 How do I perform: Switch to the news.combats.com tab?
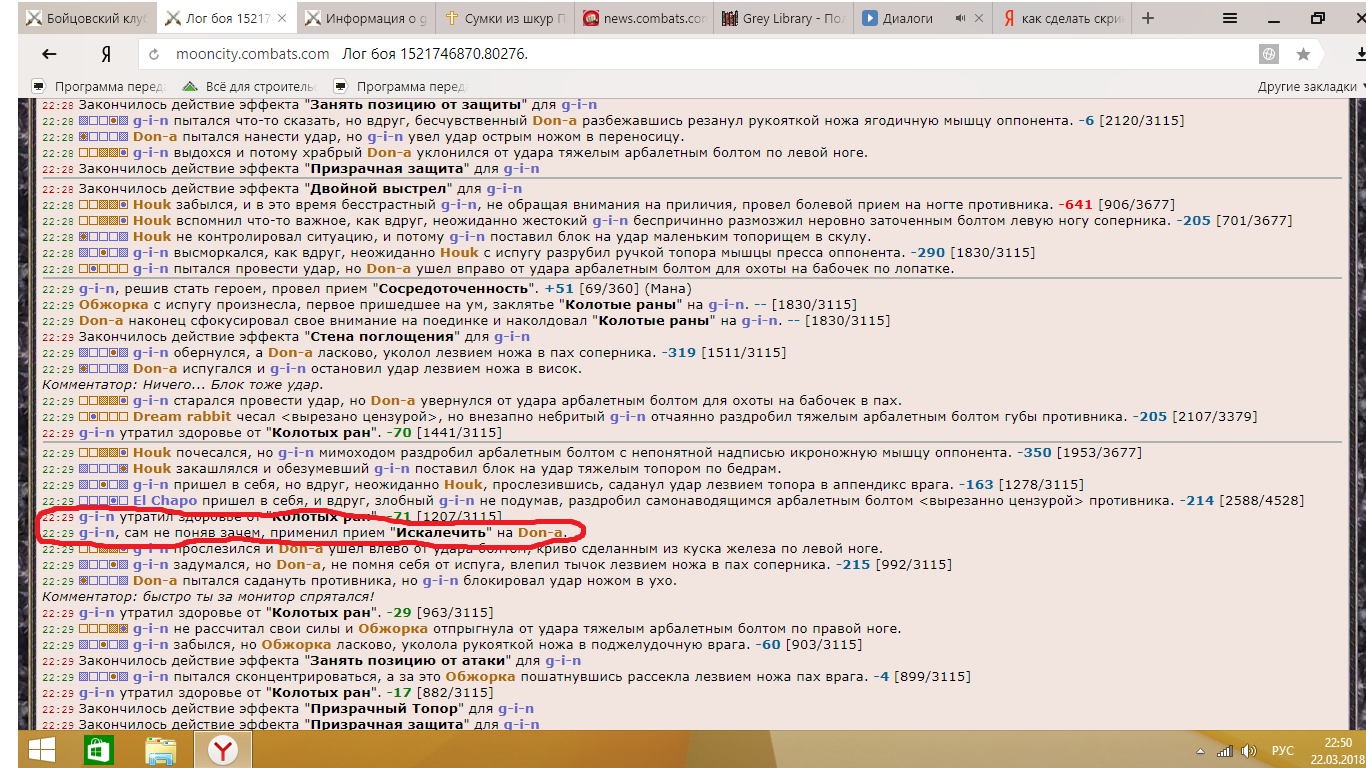(646, 18)
